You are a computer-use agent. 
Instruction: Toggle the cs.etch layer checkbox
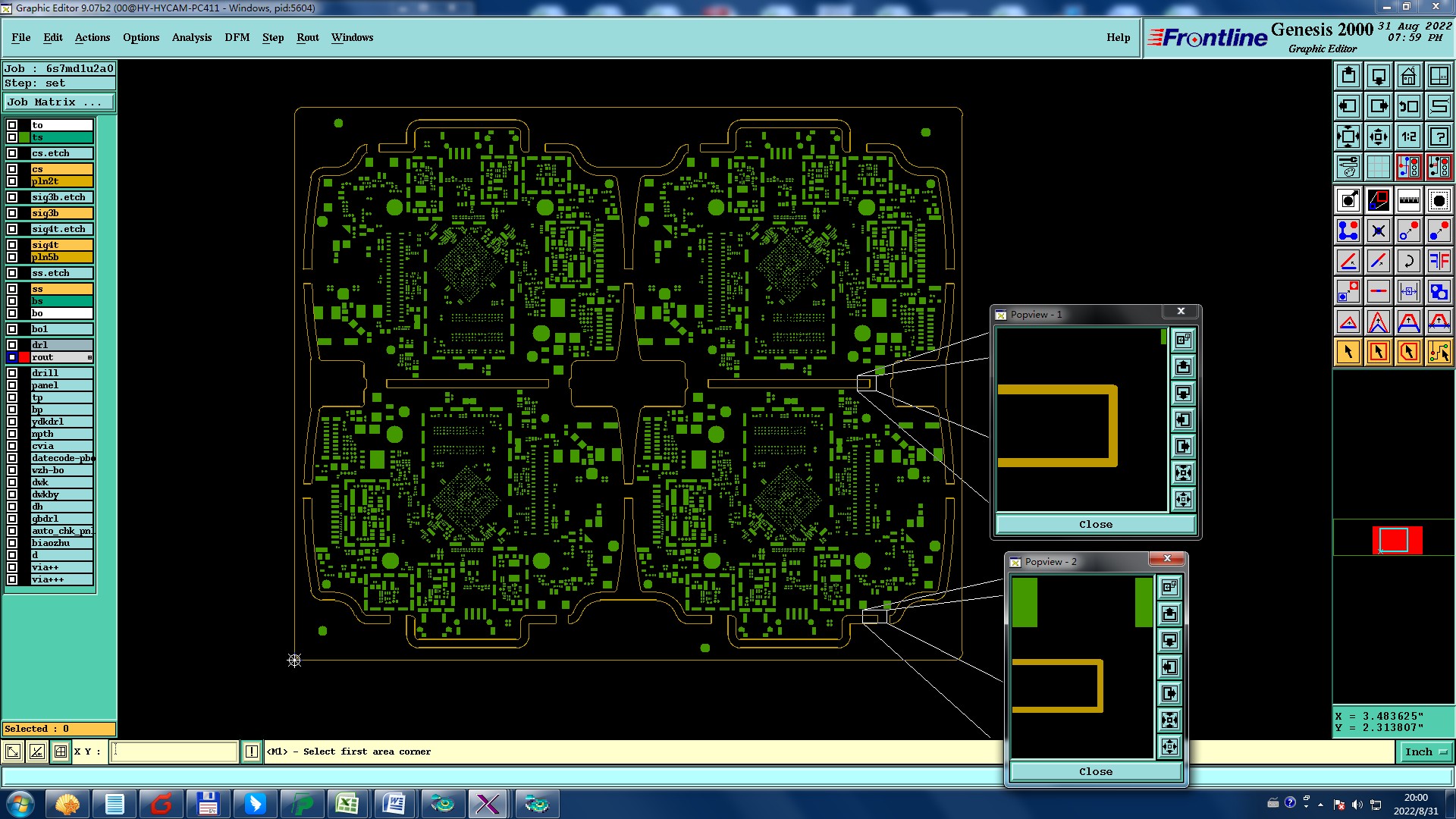click(x=12, y=153)
